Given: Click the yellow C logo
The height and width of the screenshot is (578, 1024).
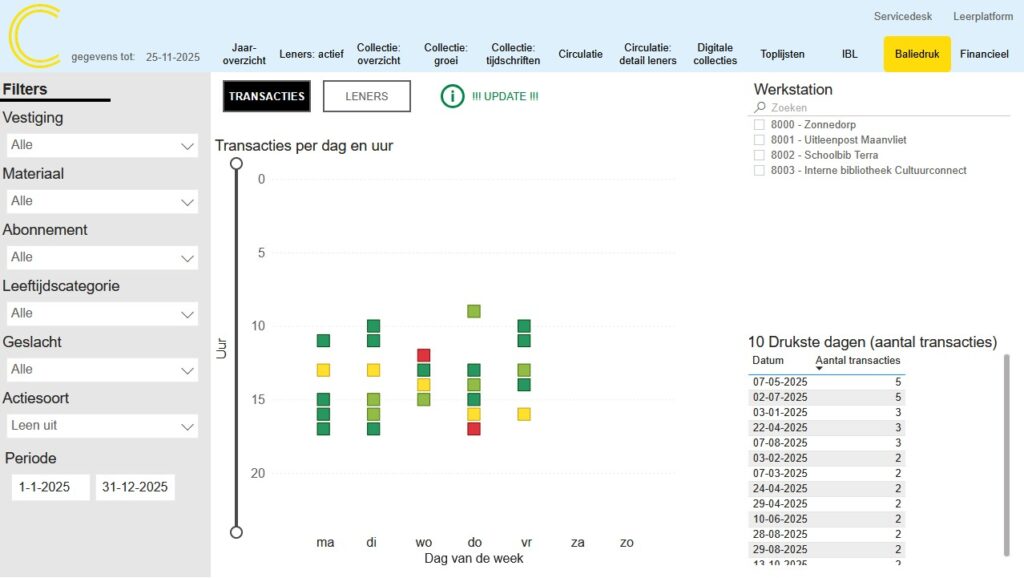Looking at the screenshot, I should click(x=35, y=36).
